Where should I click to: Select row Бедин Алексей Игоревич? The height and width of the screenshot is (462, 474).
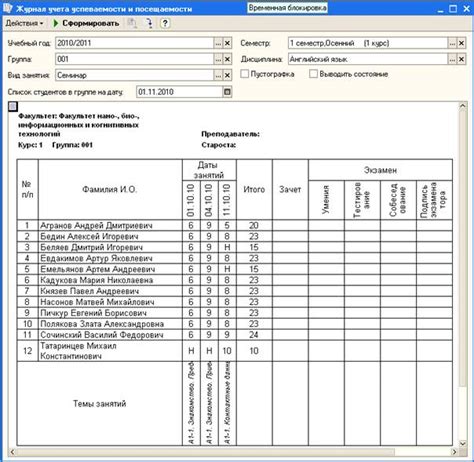point(235,237)
